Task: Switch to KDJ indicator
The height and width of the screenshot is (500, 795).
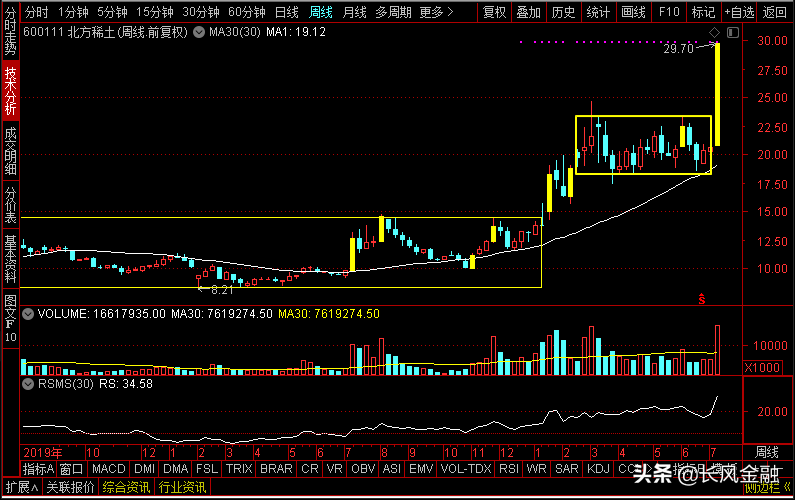Action: click(x=598, y=469)
